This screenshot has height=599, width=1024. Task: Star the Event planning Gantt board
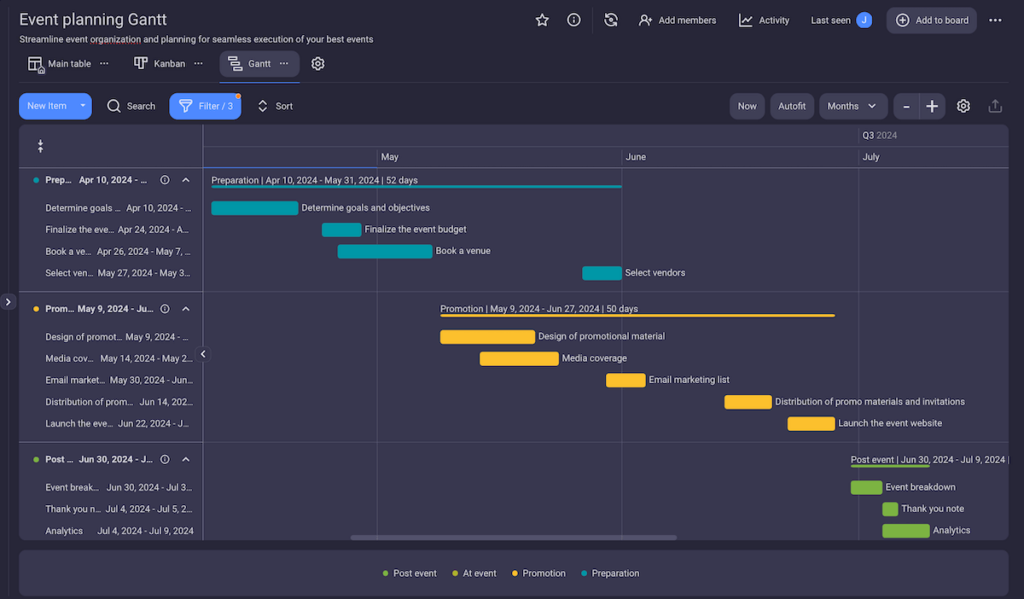point(541,19)
